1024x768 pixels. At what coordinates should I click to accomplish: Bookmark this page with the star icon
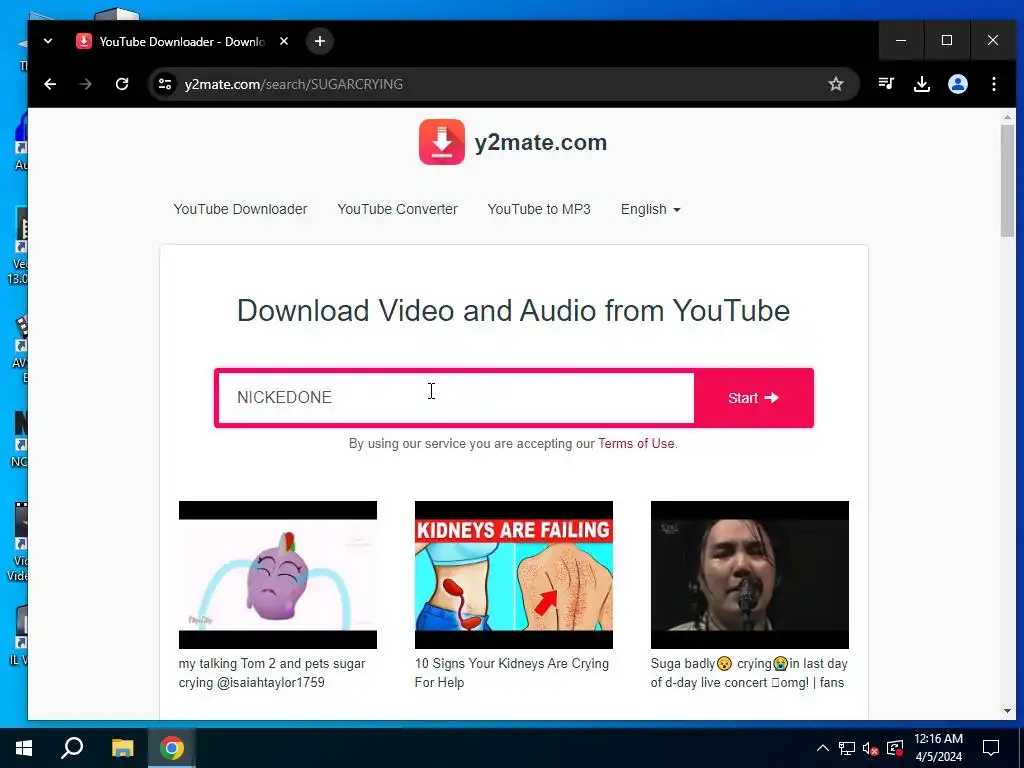point(836,84)
